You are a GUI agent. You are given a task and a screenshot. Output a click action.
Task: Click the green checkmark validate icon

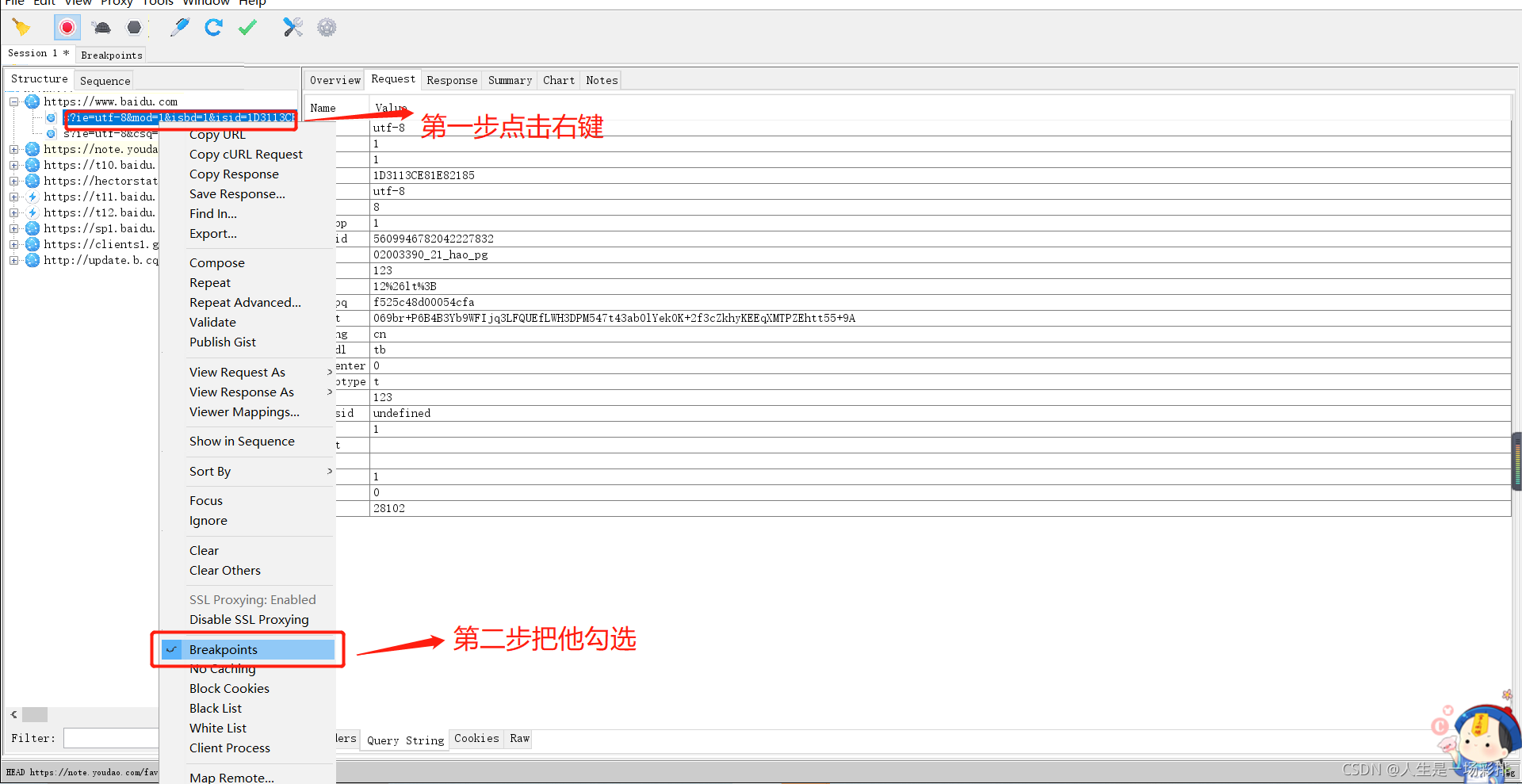point(247,28)
